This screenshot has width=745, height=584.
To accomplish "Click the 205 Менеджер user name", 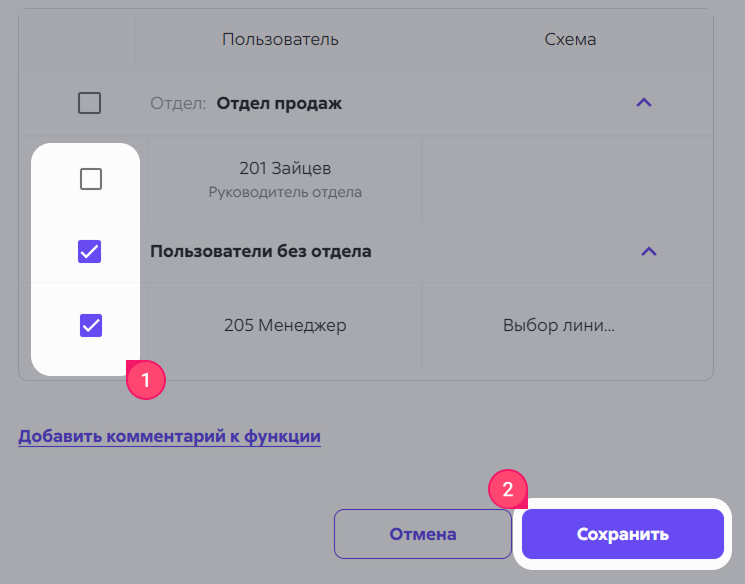I will click(x=285, y=325).
